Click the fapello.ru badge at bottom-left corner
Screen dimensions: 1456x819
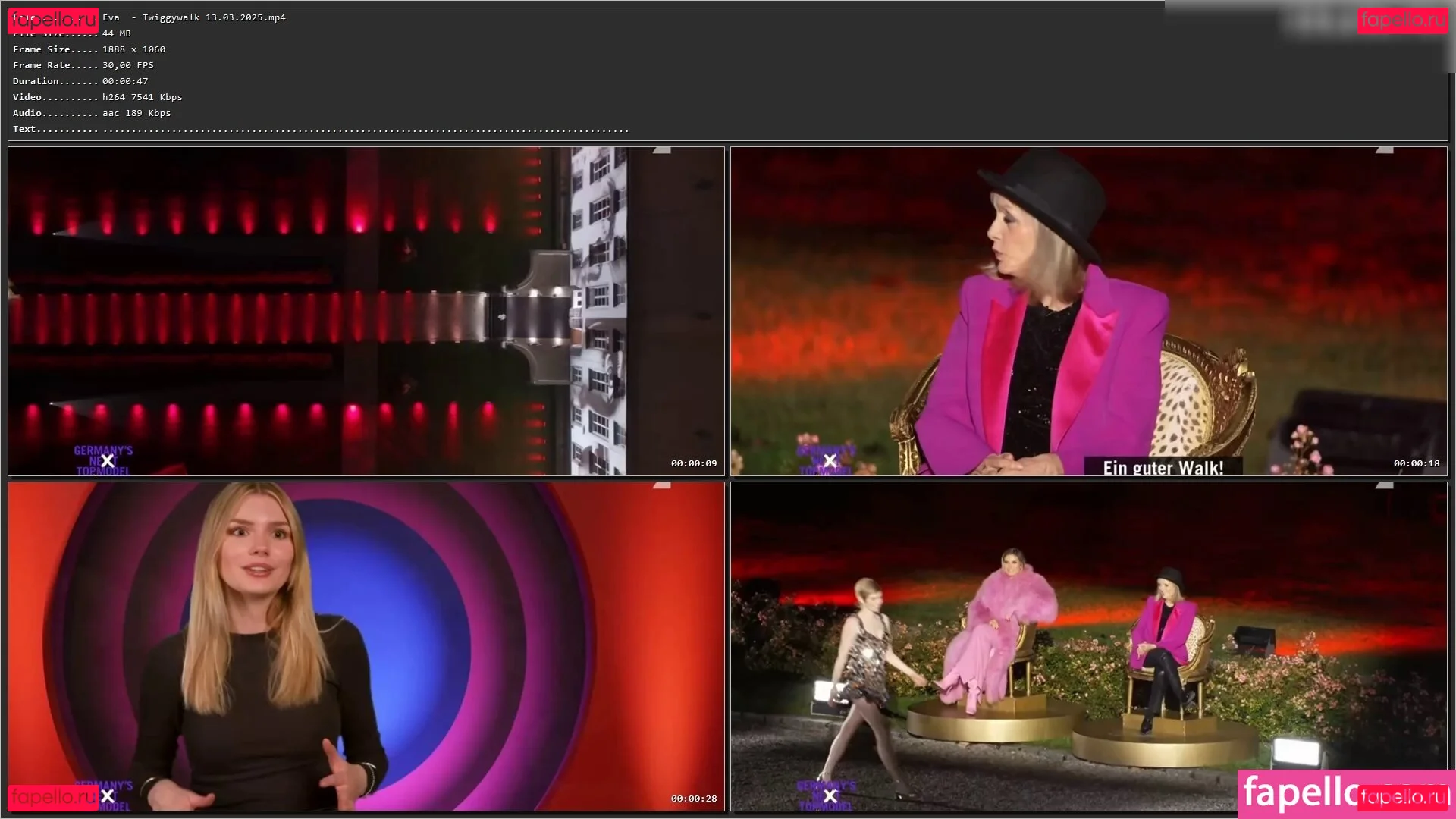[x=53, y=797]
